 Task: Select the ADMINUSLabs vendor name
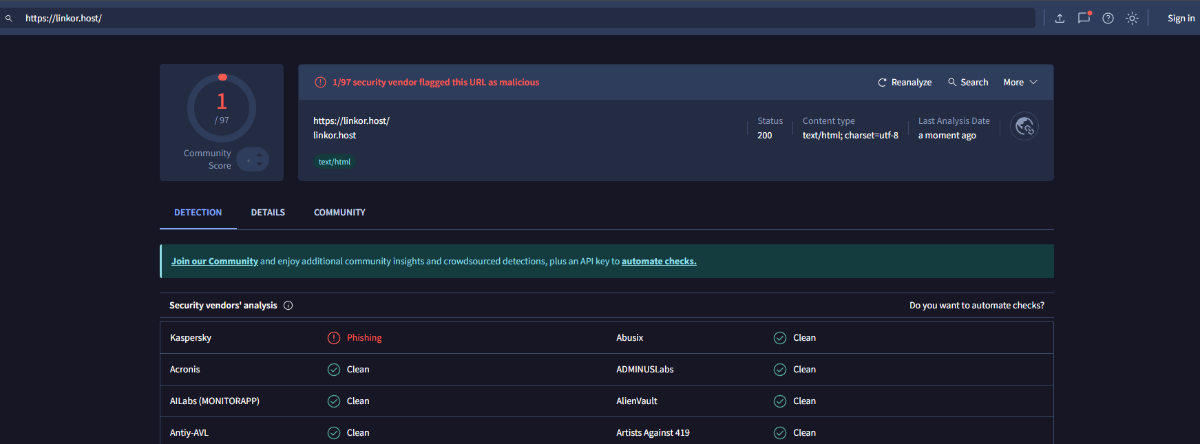pos(645,369)
